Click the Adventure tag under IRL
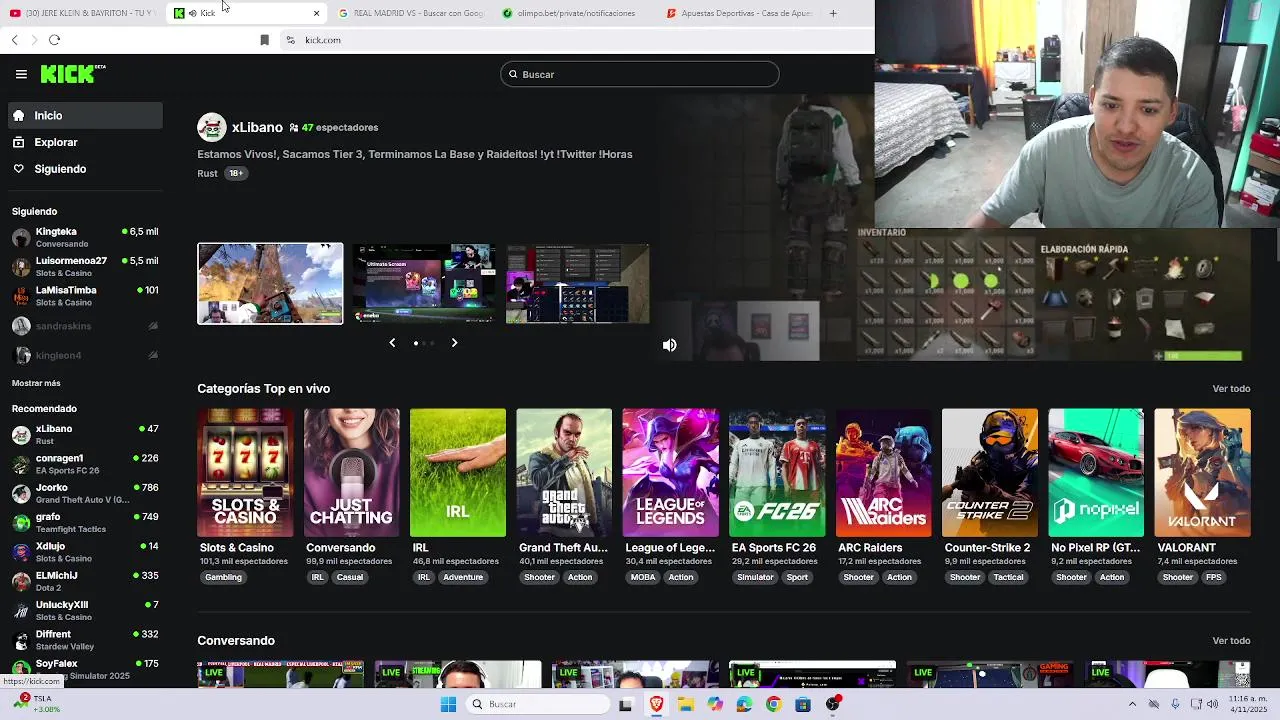Image resolution: width=1280 pixels, height=720 pixels. point(463,577)
